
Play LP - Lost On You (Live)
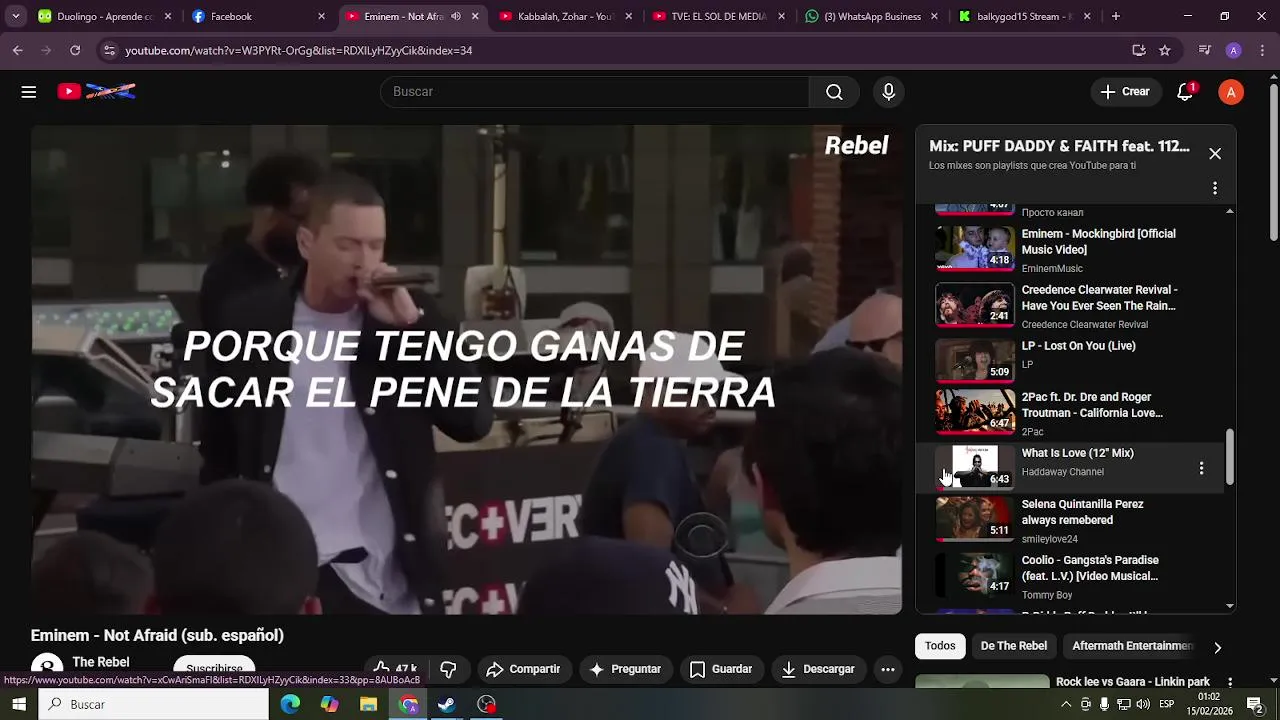tap(1070, 361)
